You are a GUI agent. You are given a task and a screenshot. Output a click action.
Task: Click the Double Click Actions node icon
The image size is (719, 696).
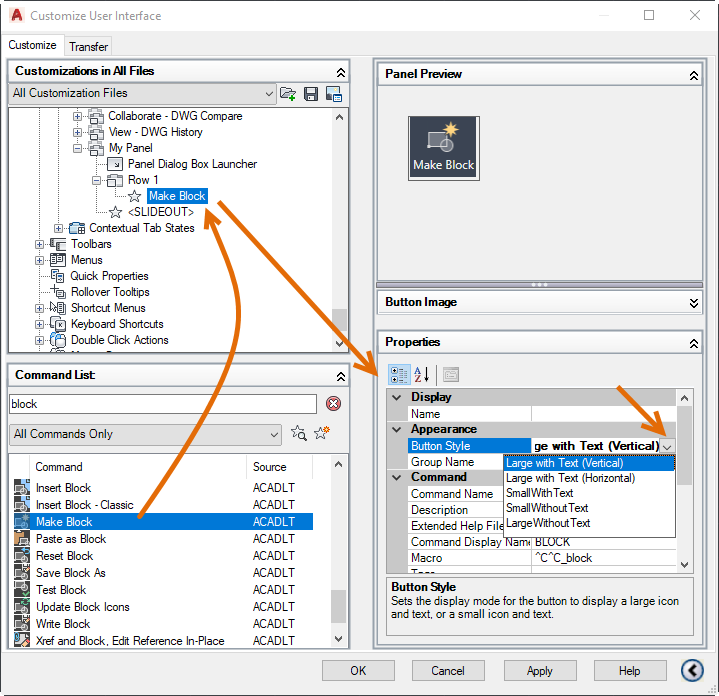click(58, 340)
